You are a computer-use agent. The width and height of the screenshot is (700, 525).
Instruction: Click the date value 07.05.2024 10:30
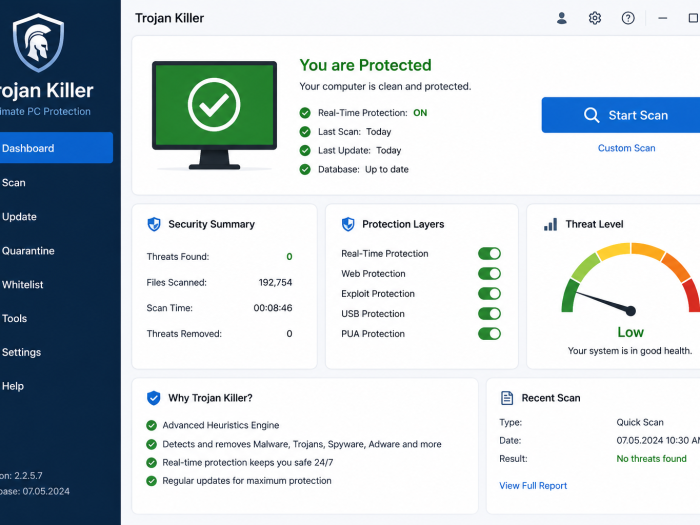[x=658, y=441]
